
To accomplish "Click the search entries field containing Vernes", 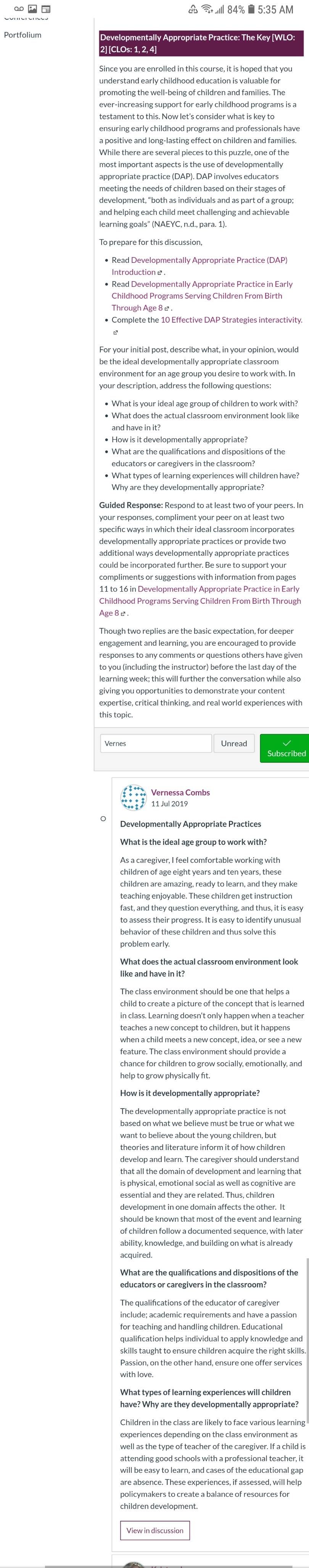I will [156, 743].
